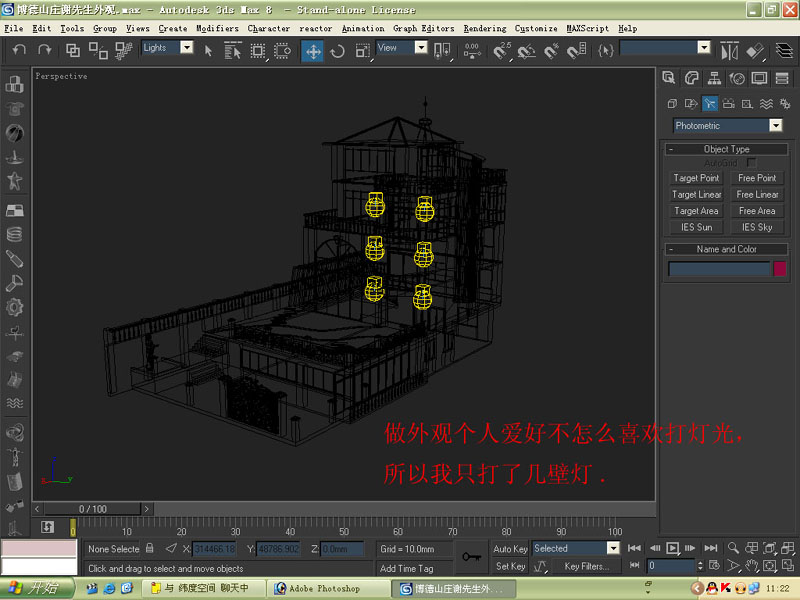
Task: Click the Zoom magnifier viewport control
Action: tap(733, 548)
